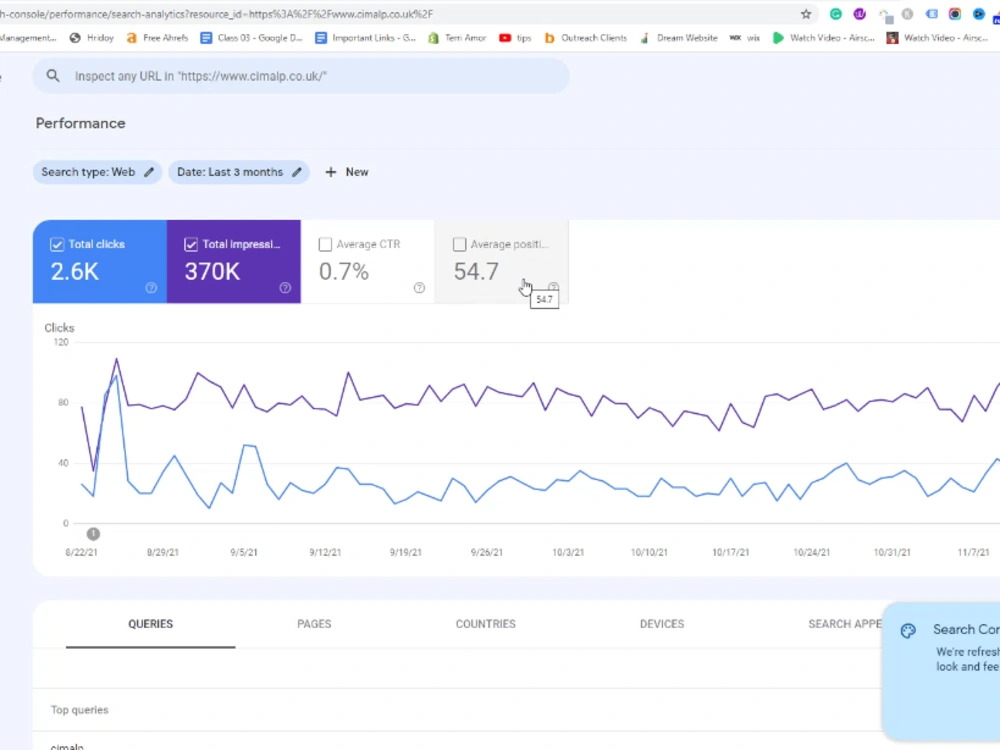The height and width of the screenshot is (750, 1000).
Task: Click pencil icon on Search type filter
Action: click(149, 172)
